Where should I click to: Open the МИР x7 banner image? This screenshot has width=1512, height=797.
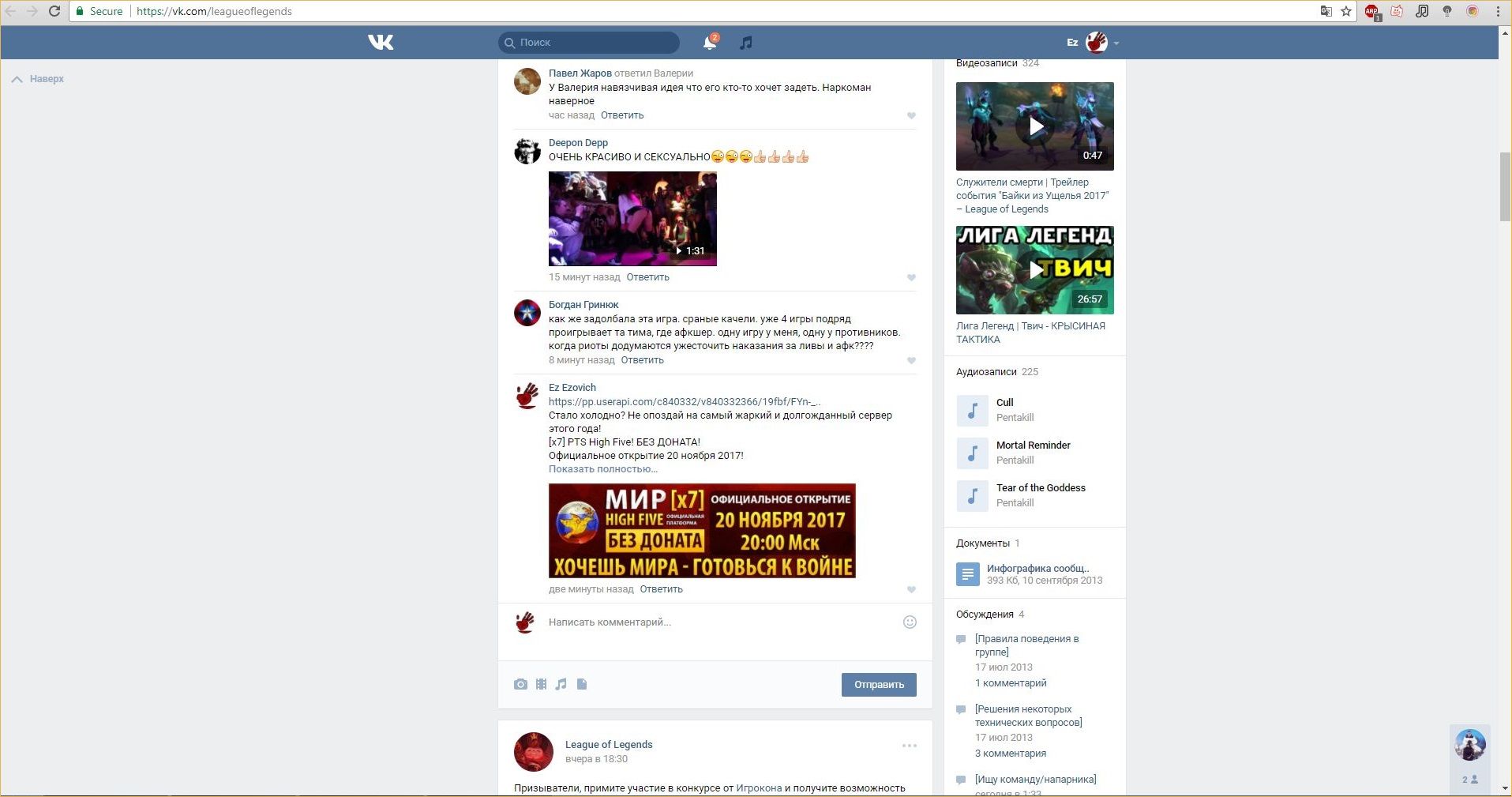click(x=702, y=531)
